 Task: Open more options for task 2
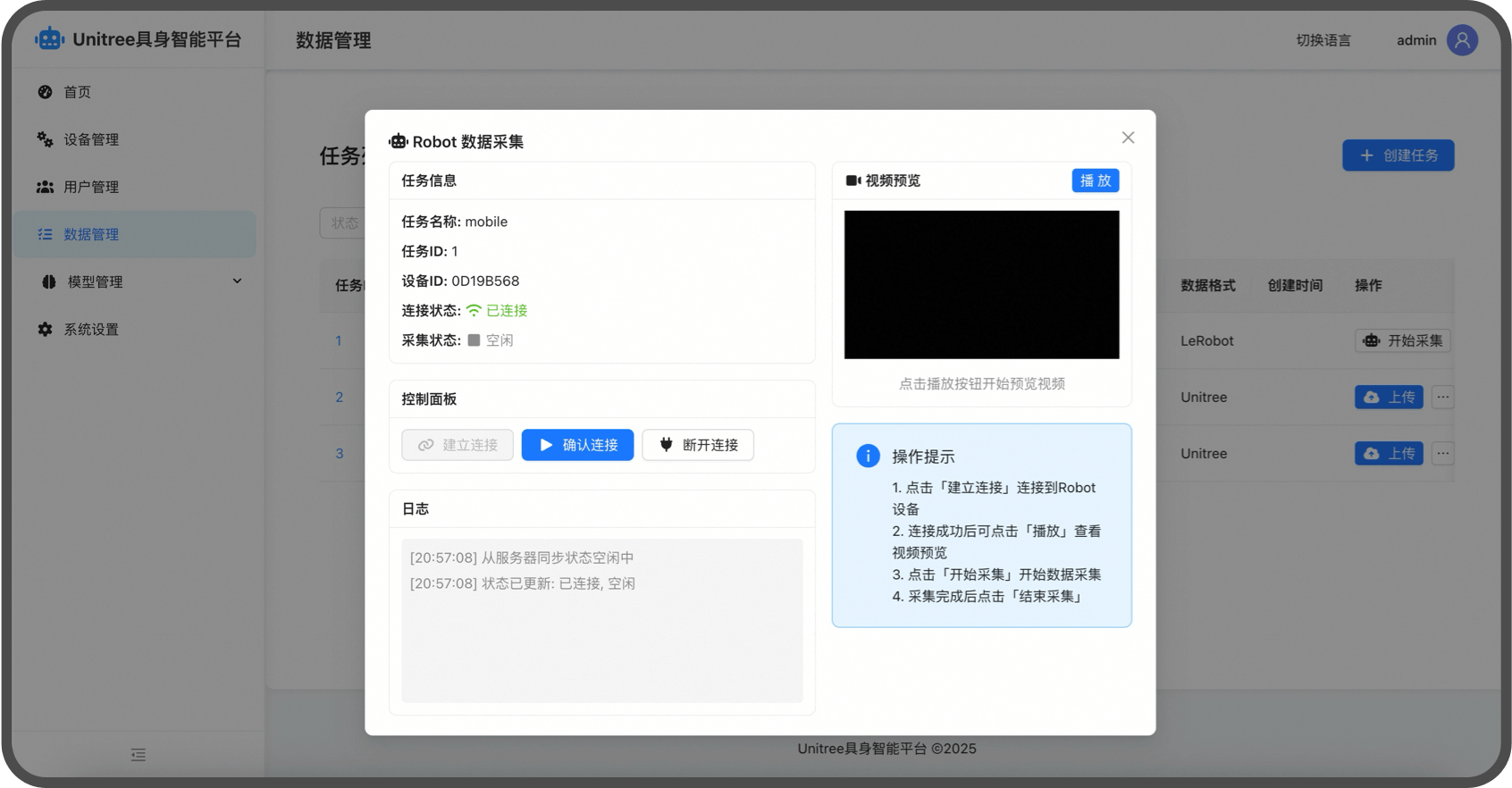pyautogui.click(x=1442, y=397)
